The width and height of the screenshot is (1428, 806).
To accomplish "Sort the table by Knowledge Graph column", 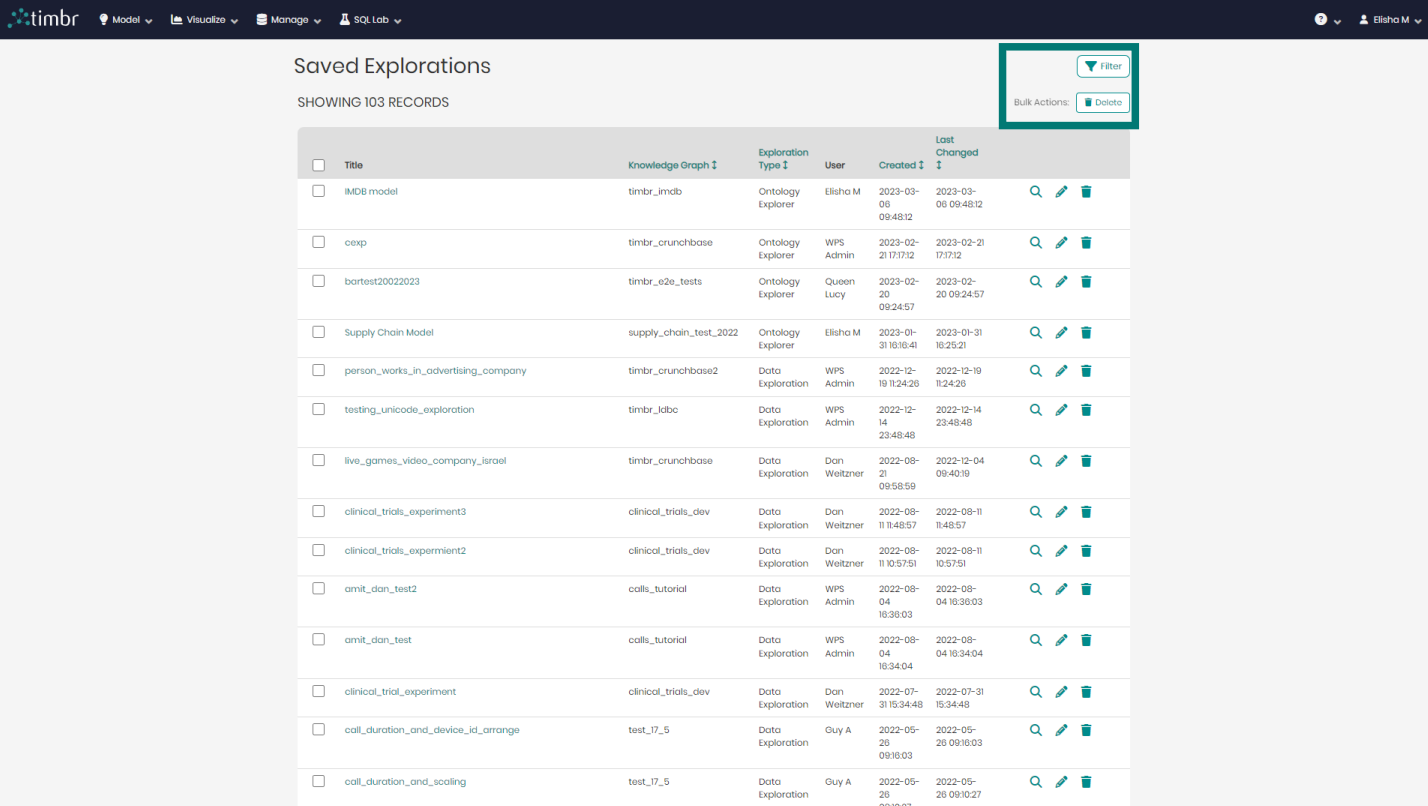I will coord(672,165).
